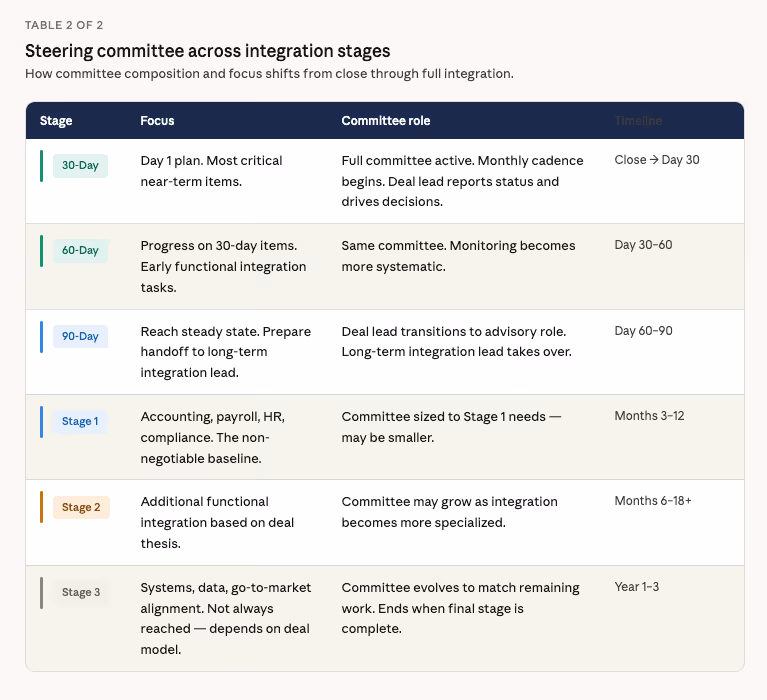Click the 30-Day stage badge
This screenshot has width=767, height=700.
coord(80,165)
